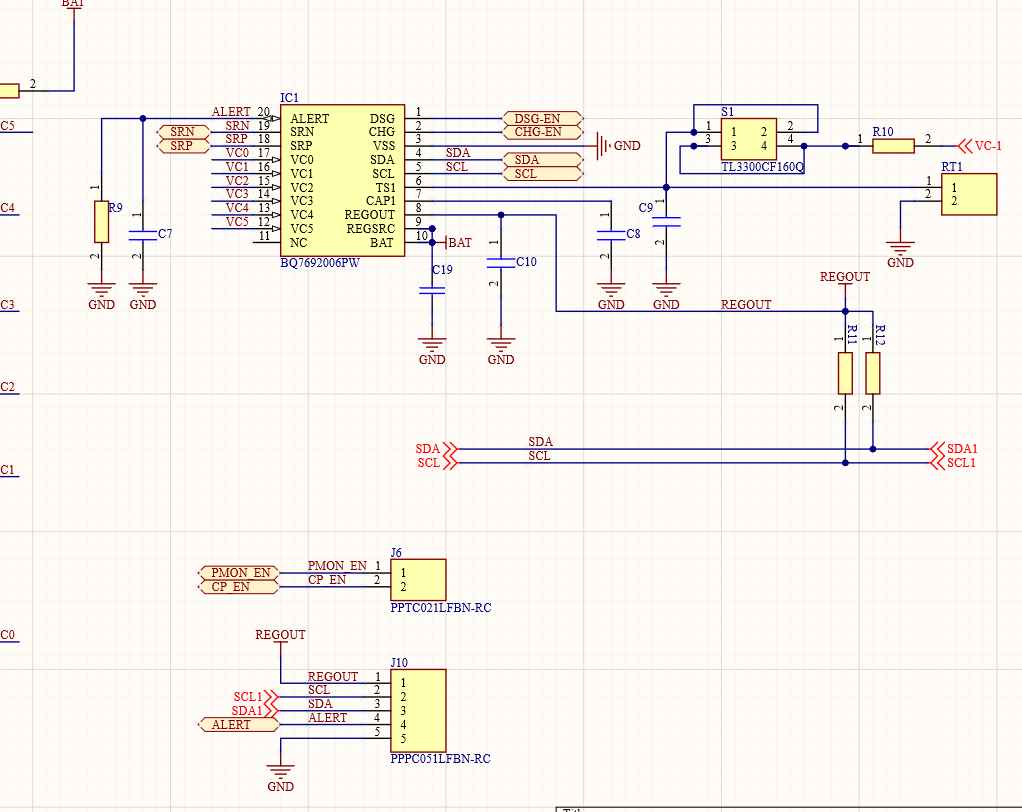Select the PMON_EN net label at J6
1022x812 pixels.
point(337,566)
